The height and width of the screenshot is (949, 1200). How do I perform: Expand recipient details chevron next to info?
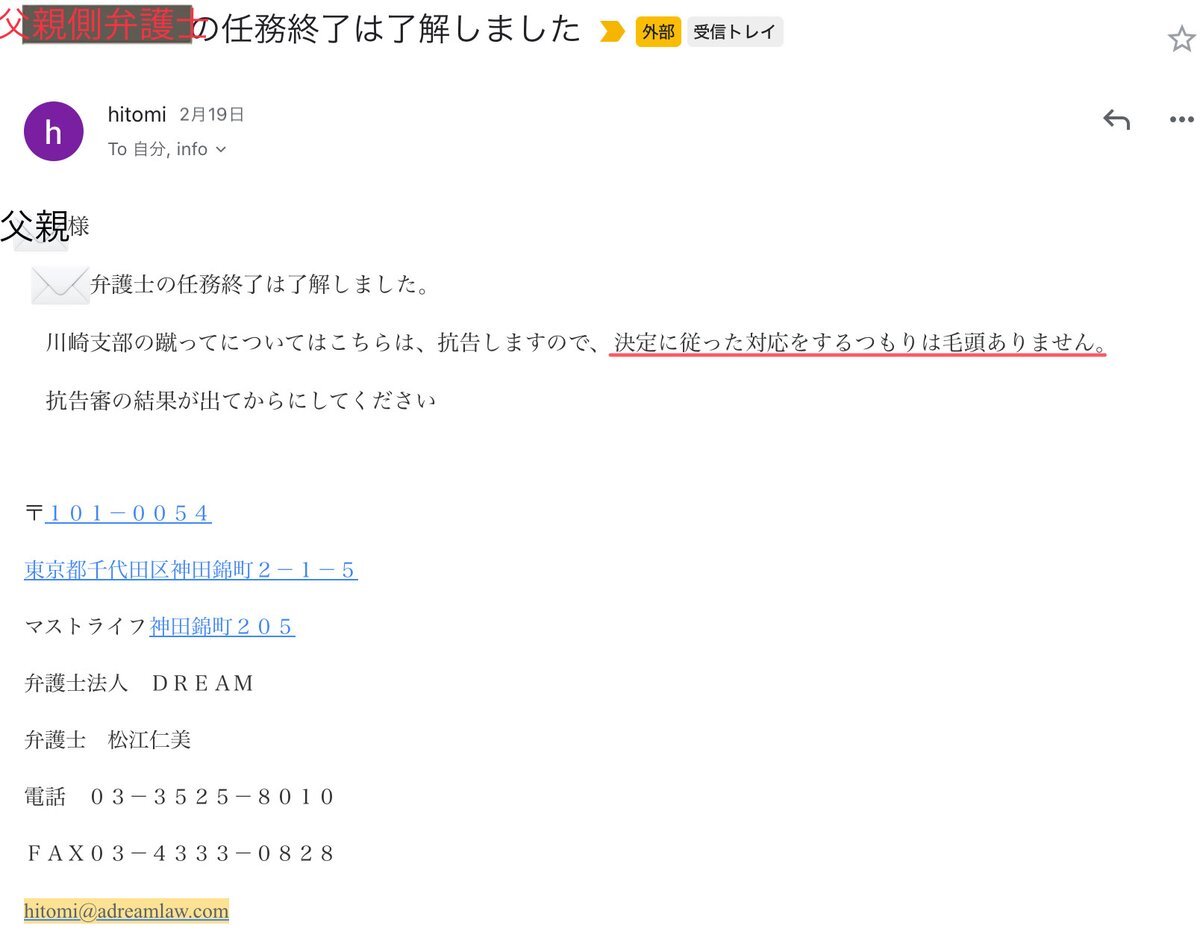(x=221, y=150)
